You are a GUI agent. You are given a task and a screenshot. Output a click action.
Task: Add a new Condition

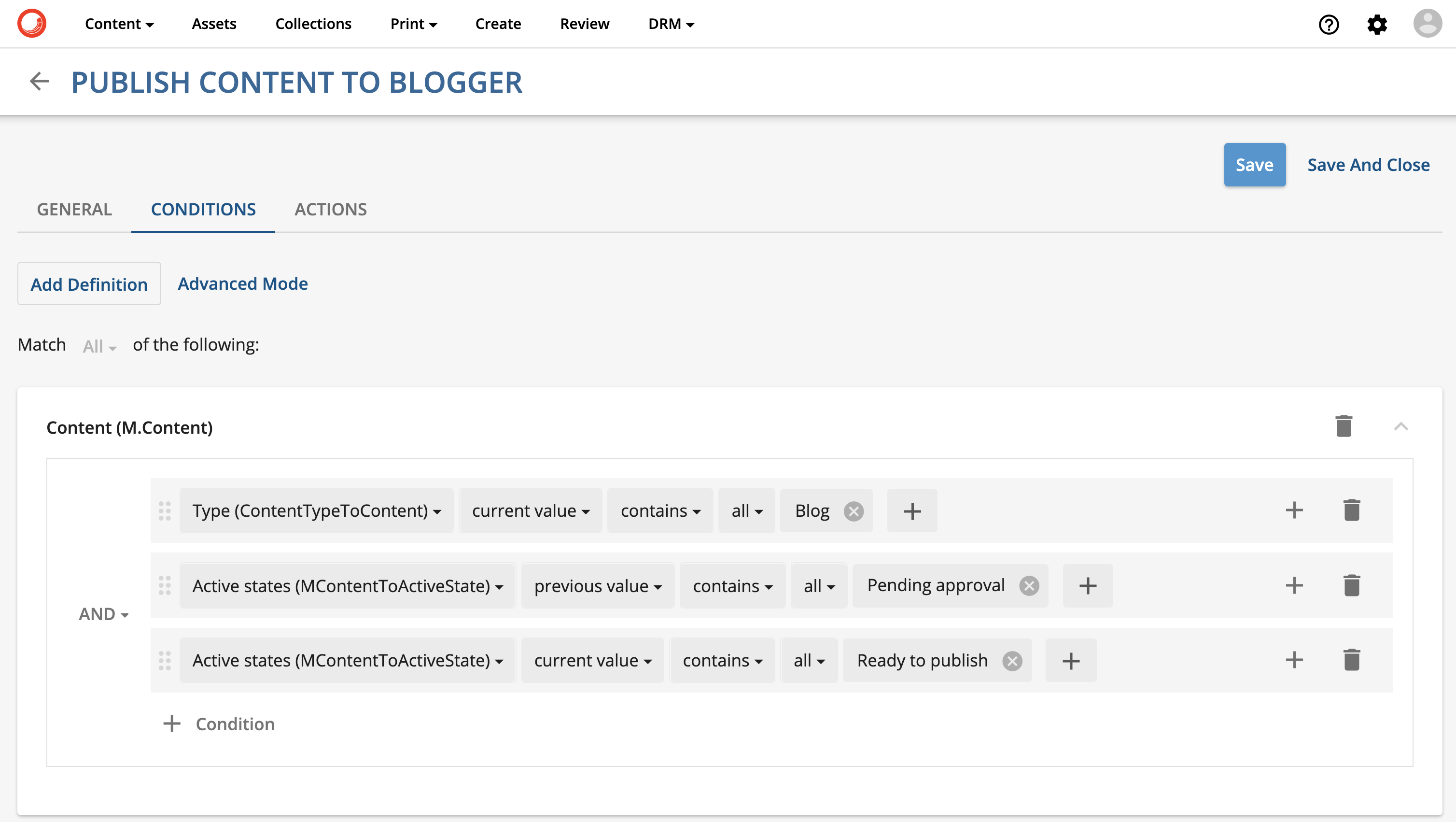coord(219,723)
